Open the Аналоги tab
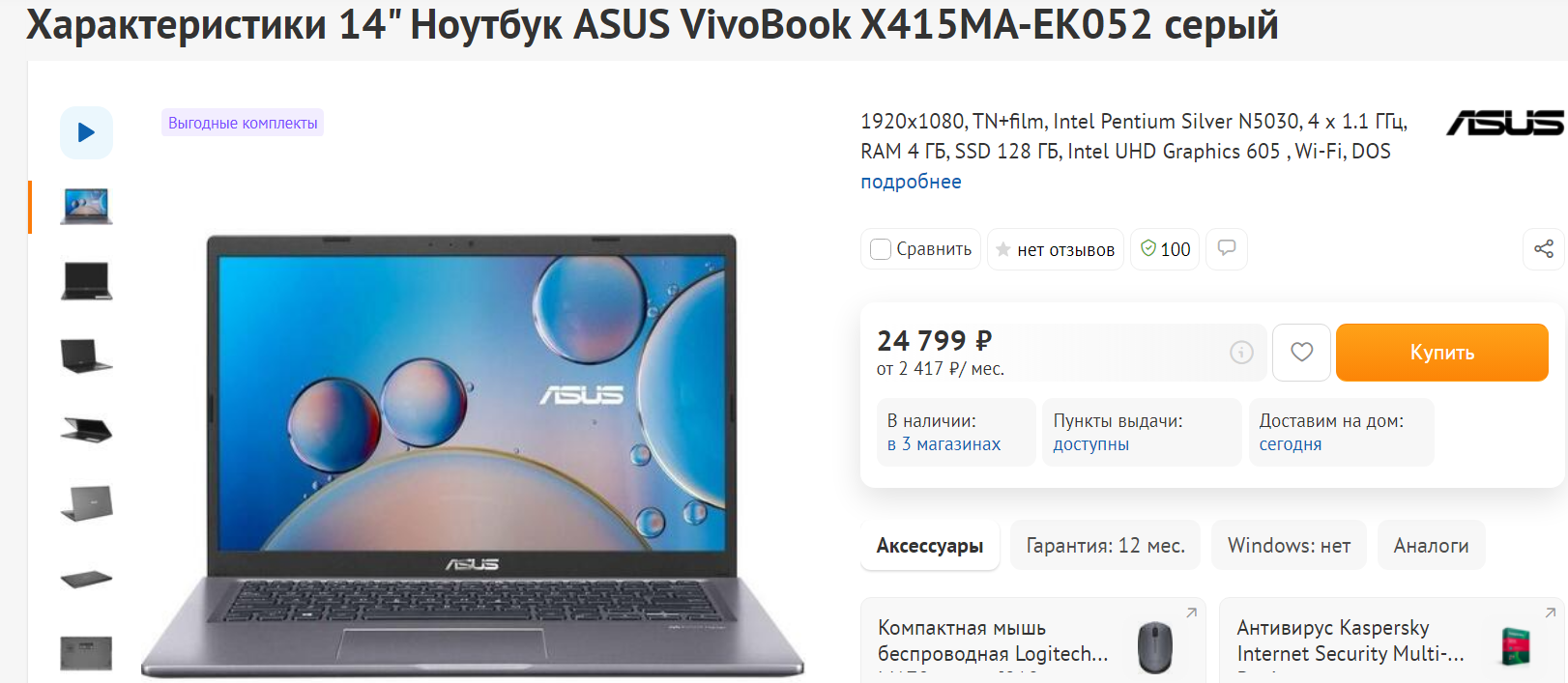The image size is (1568, 683). coord(1431,546)
